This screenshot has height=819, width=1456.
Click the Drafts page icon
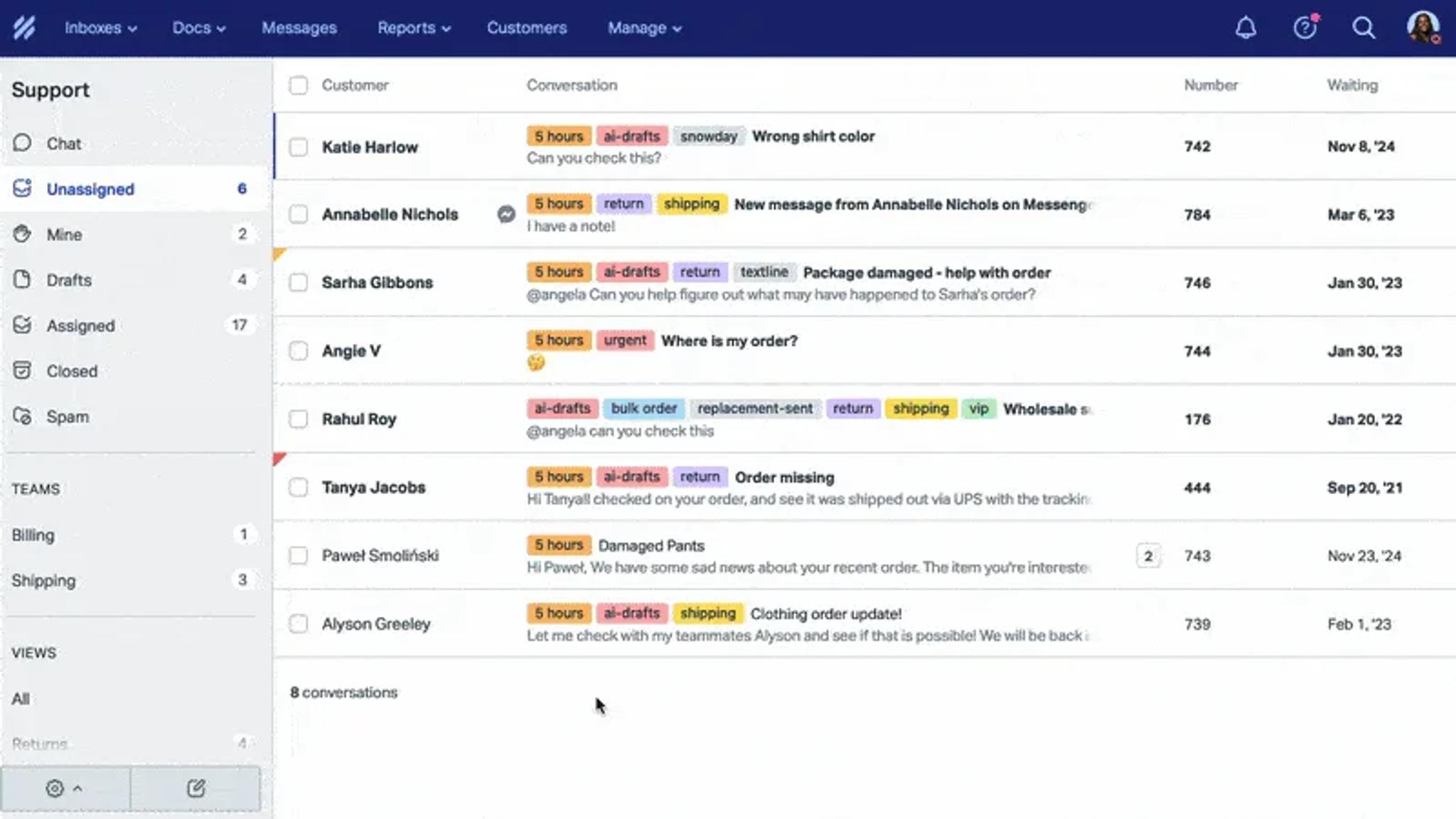click(x=22, y=279)
